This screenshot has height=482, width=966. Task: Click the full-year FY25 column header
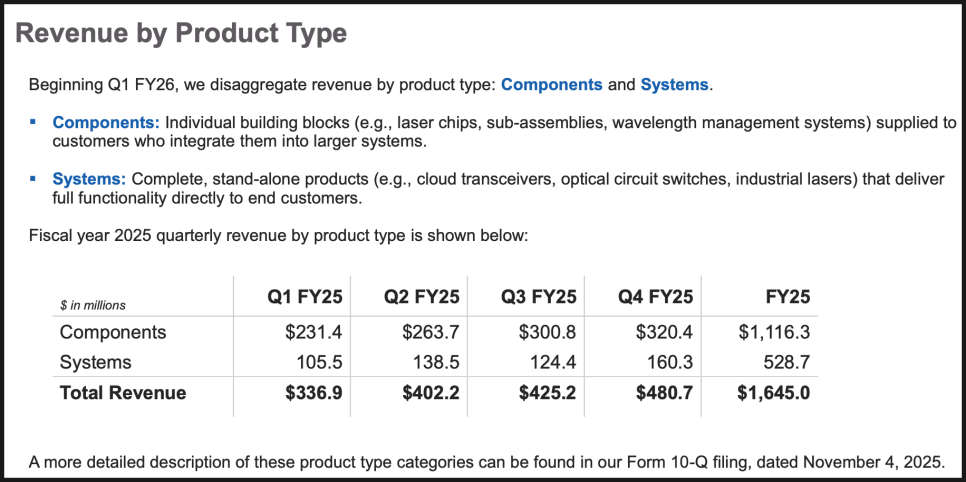[x=787, y=297]
